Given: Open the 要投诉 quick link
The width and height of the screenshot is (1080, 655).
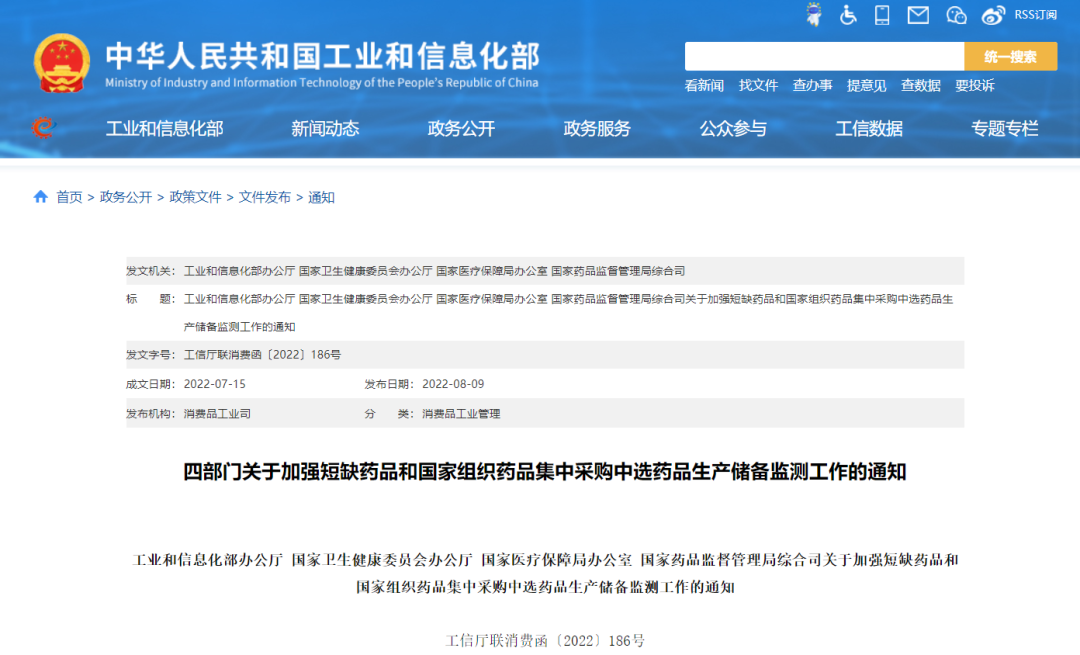Looking at the screenshot, I should click(975, 85).
